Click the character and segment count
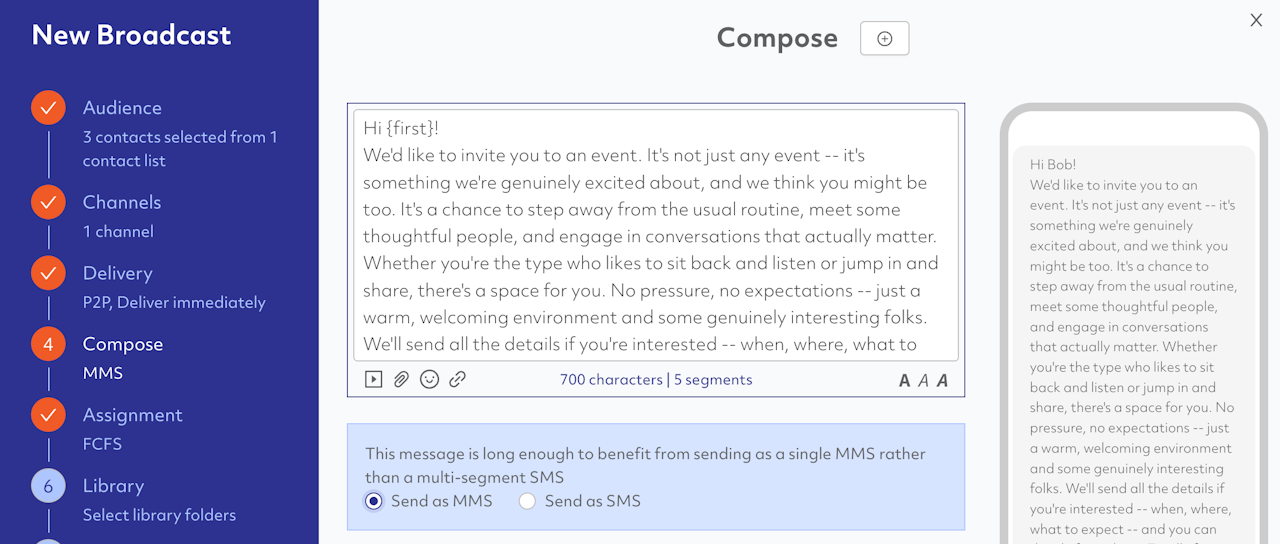The image size is (1280, 544). (x=656, y=380)
